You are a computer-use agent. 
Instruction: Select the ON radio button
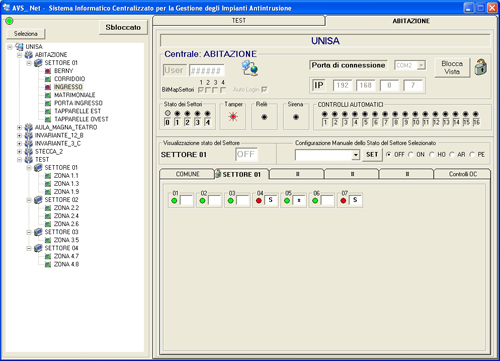pos(411,155)
